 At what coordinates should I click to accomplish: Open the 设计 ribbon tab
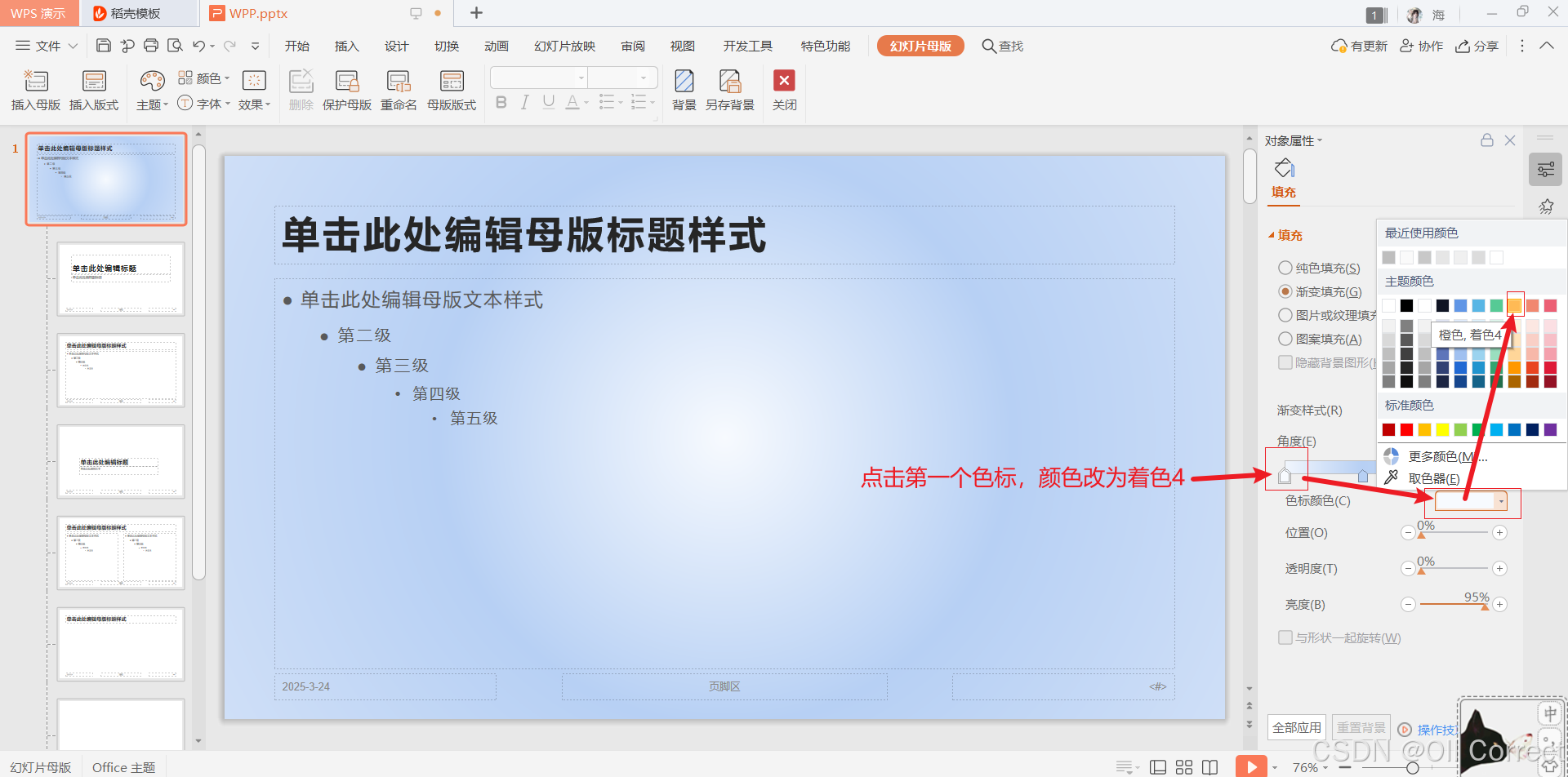pyautogui.click(x=397, y=46)
